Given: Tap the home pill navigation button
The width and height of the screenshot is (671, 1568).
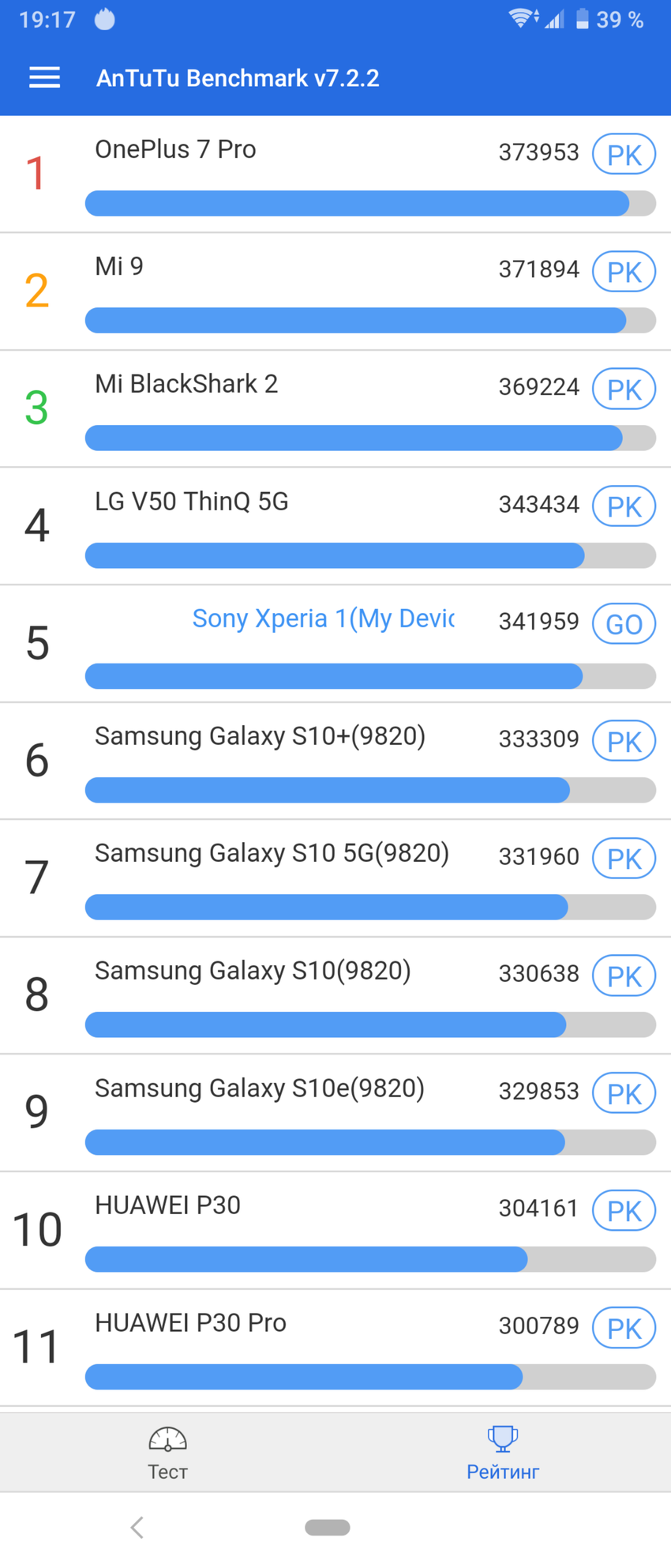Looking at the screenshot, I should (328, 1528).
